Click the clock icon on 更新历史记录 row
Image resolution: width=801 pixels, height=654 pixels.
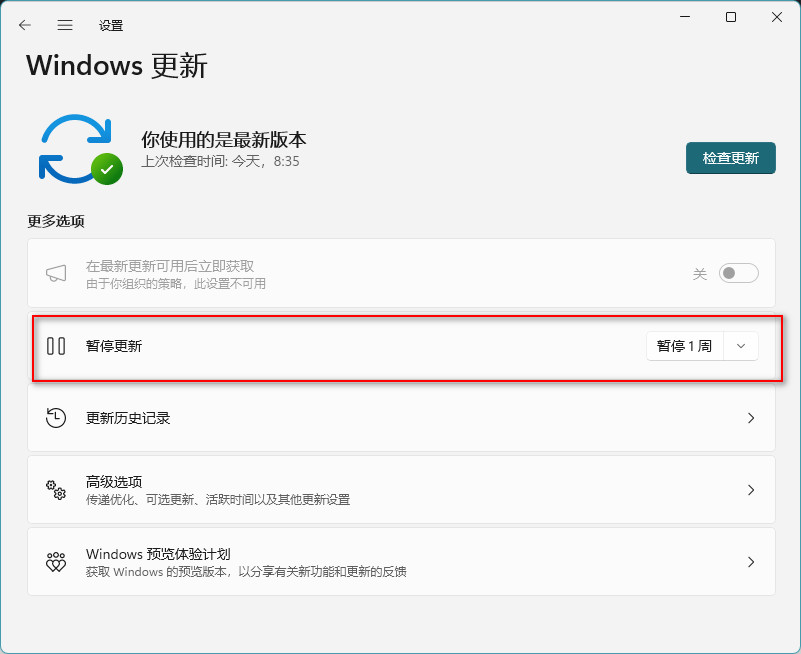tap(56, 418)
